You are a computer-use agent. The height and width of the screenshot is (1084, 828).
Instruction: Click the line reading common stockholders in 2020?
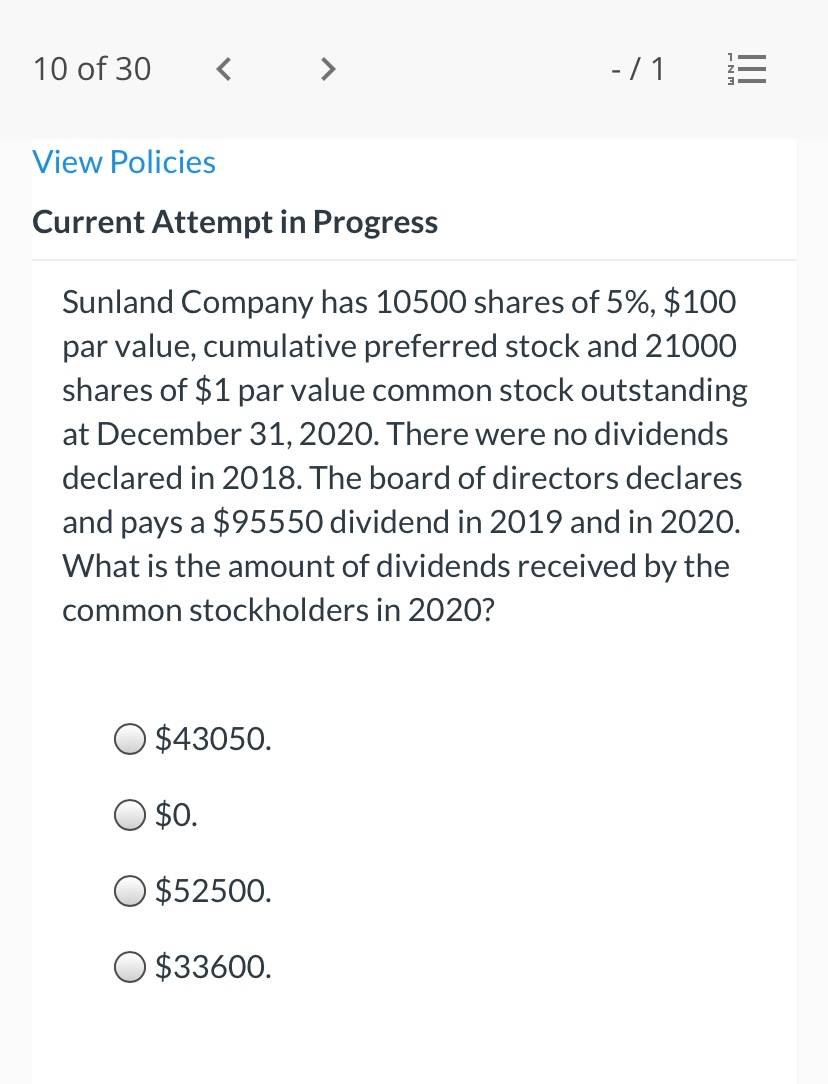279,610
